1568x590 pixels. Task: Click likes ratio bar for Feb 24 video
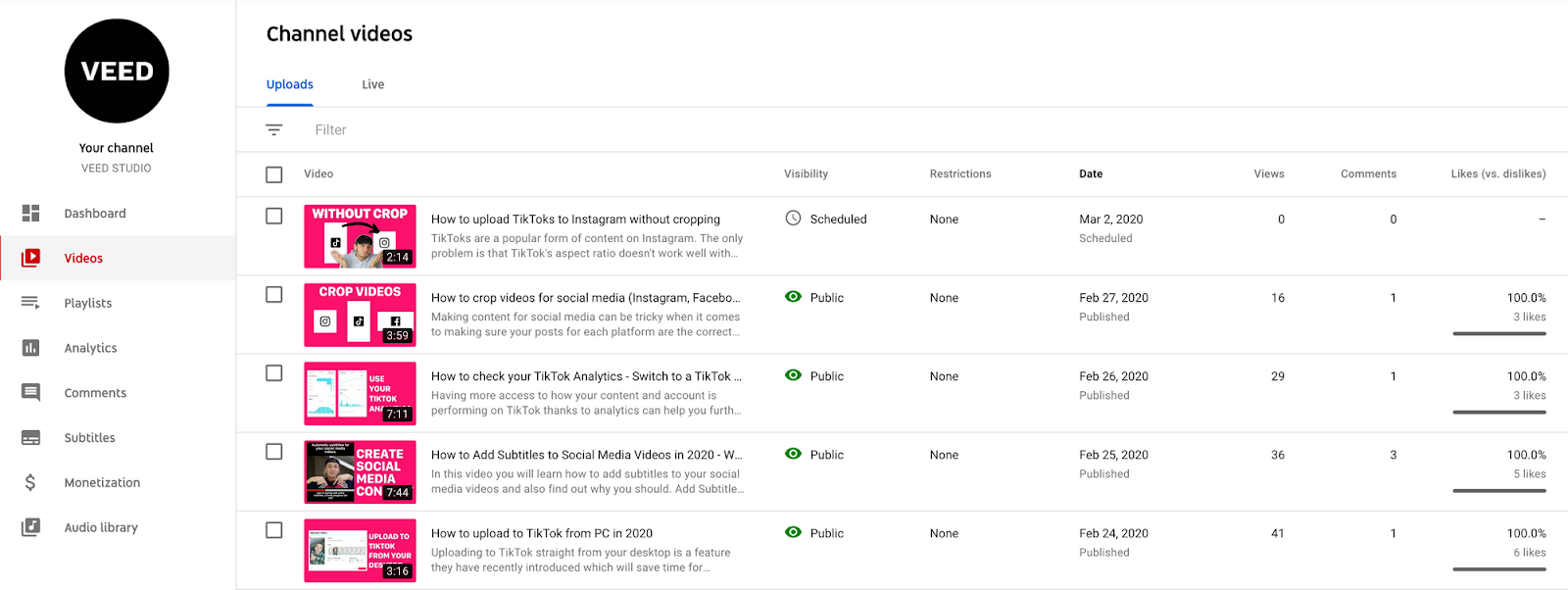(1499, 569)
